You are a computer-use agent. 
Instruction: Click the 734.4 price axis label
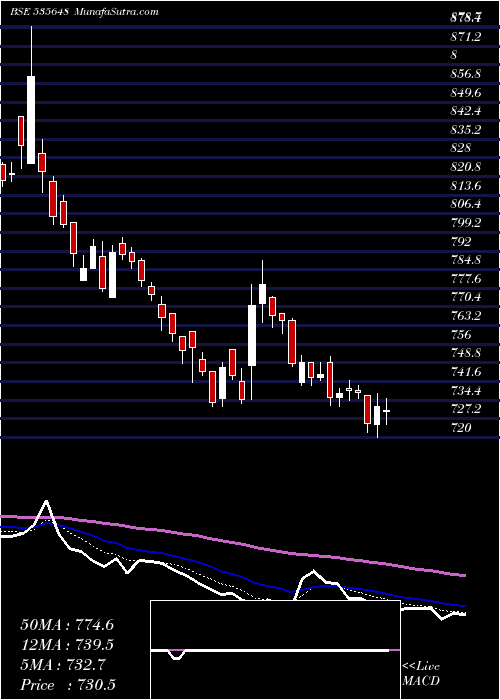[465, 391]
